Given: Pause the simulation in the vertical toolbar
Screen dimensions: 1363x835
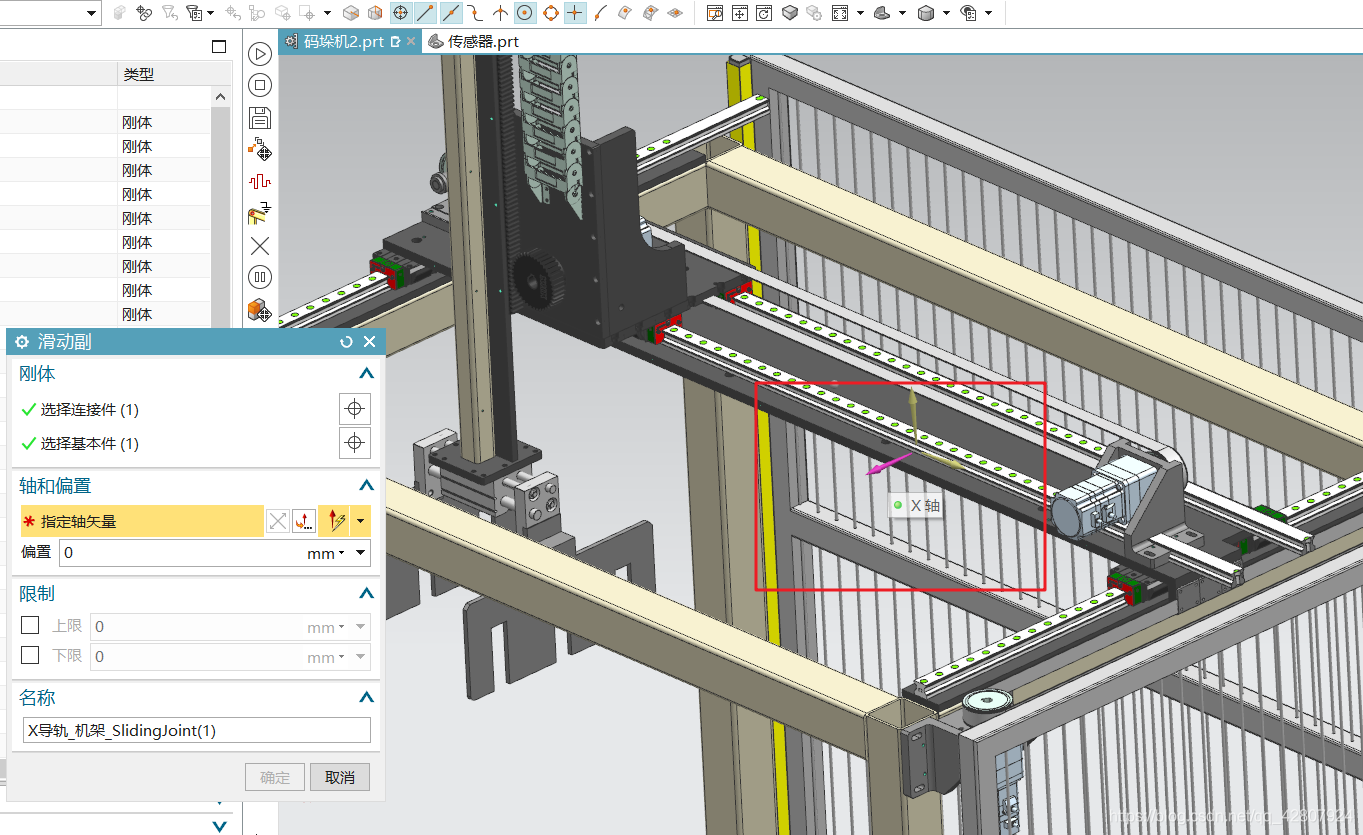Looking at the screenshot, I should pyautogui.click(x=260, y=278).
